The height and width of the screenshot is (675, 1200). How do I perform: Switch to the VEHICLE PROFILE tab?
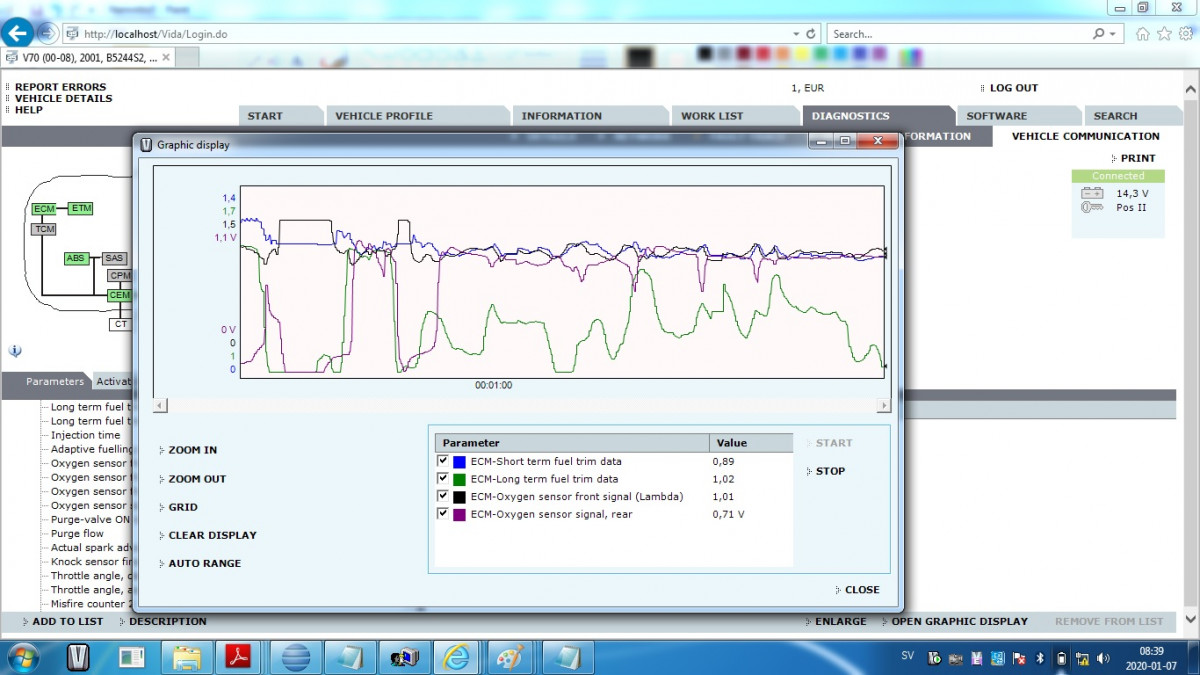click(384, 116)
